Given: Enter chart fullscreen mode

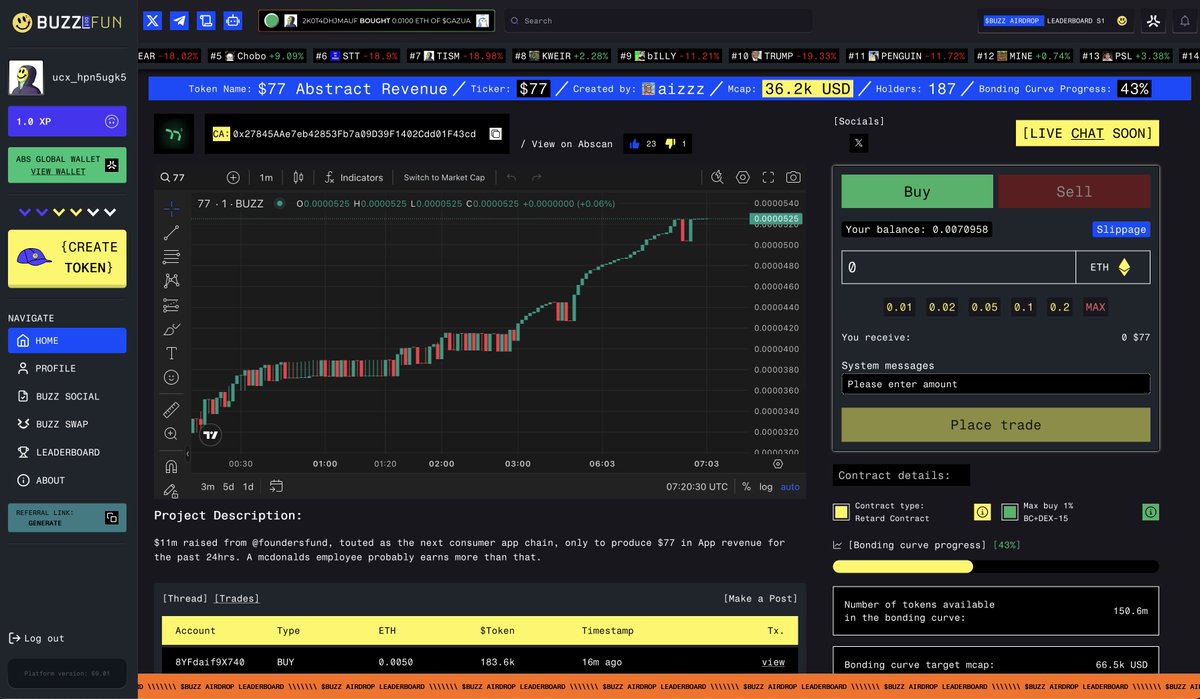Looking at the screenshot, I should click(x=768, y=177).
